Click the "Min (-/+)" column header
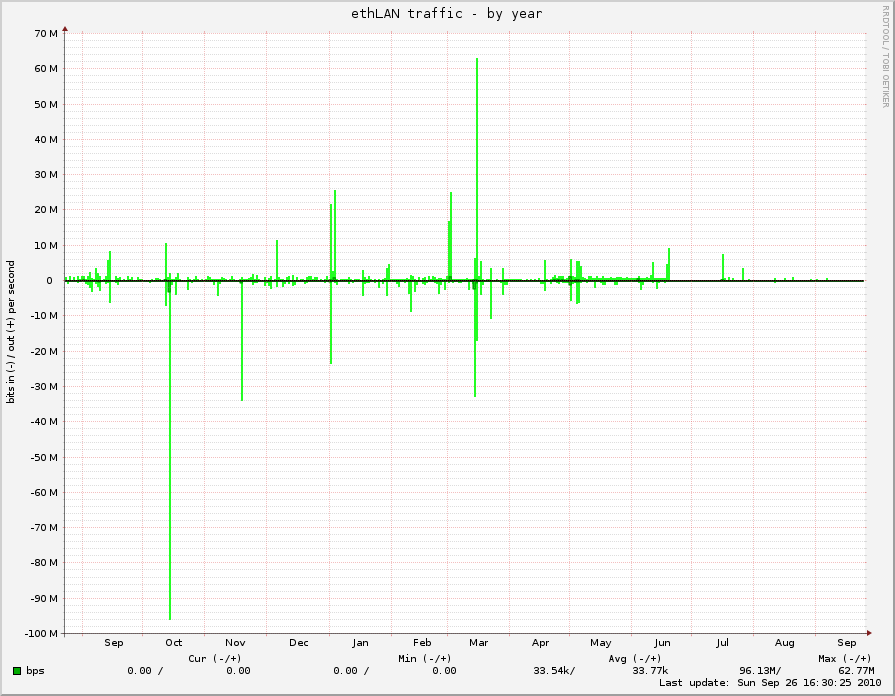This screenshot has width=895, height=696. [x=425, y=658]
